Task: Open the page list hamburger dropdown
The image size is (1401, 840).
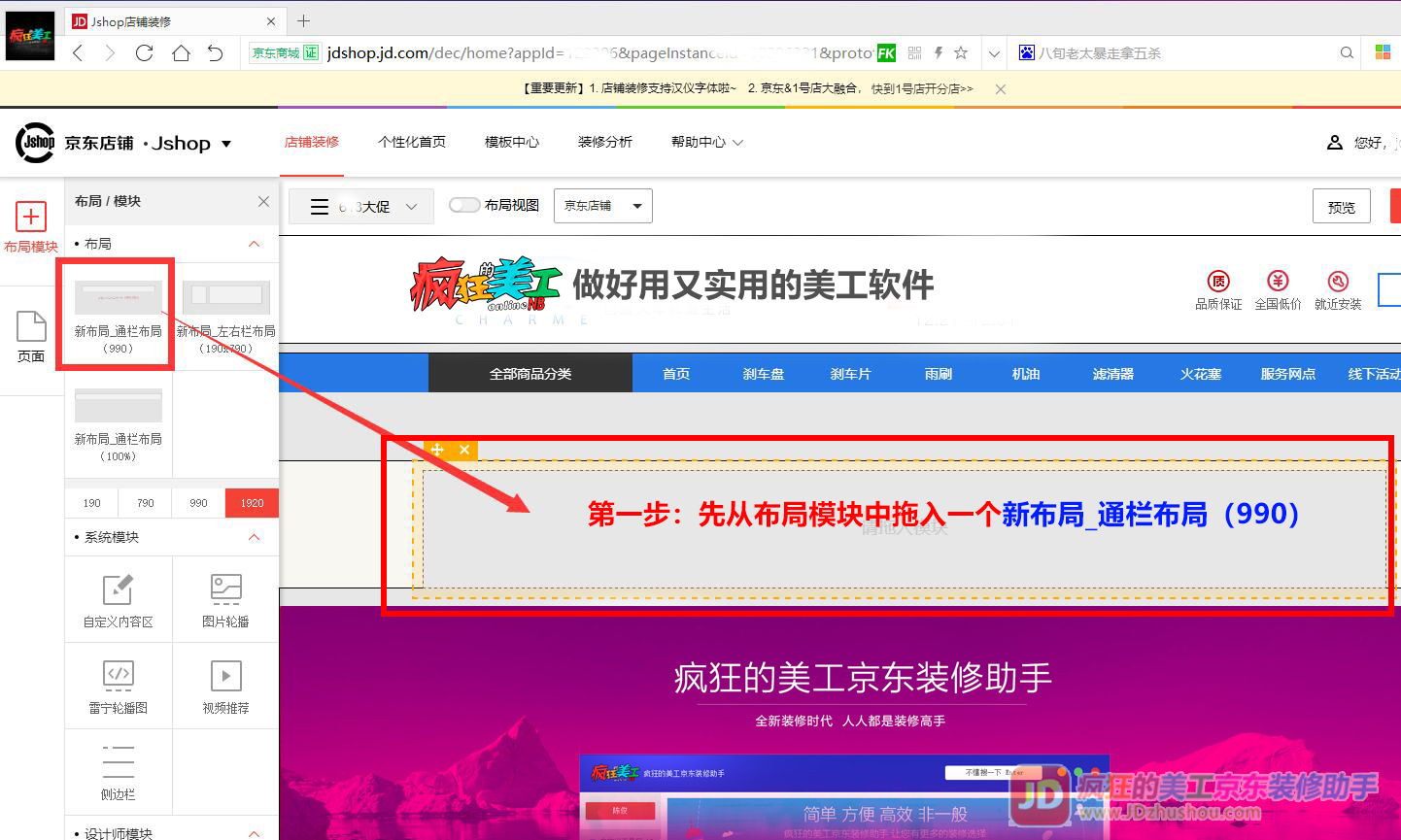Action: tap(361, 207)
